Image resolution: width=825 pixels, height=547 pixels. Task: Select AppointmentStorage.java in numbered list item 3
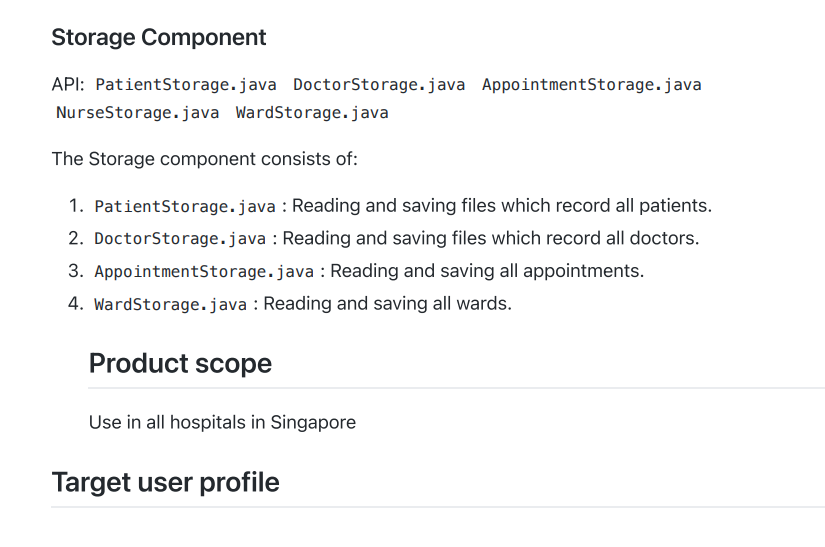pos(204,272)
